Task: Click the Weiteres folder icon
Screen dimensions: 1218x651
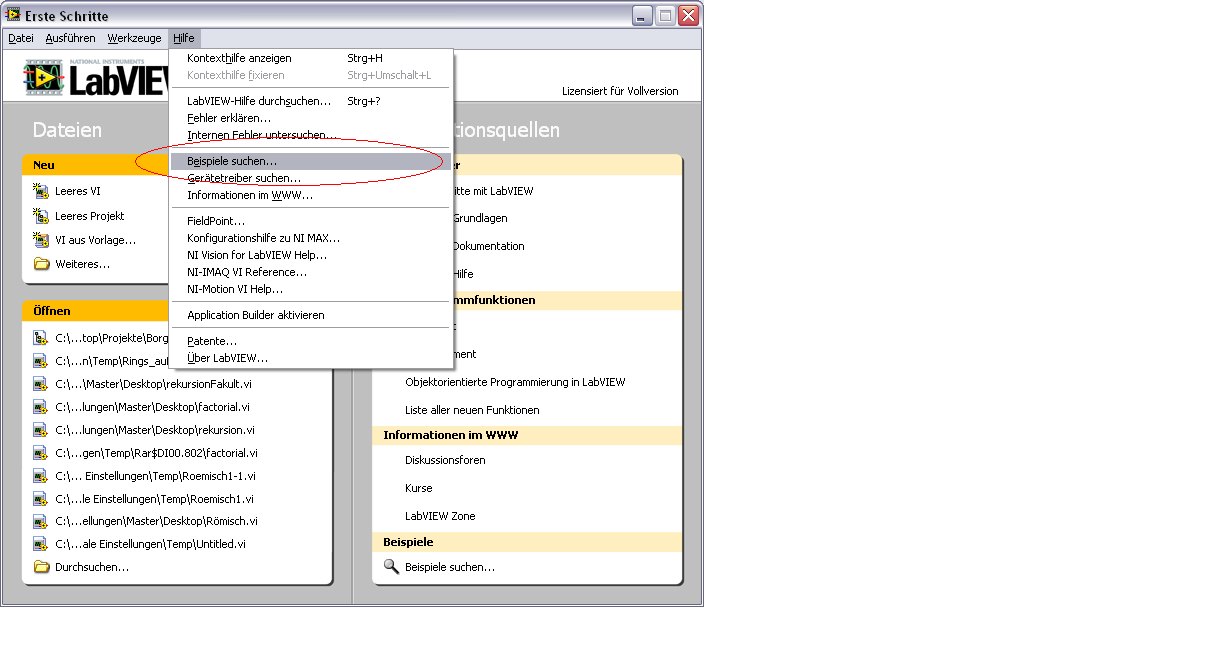Action: tap(41, 264)
